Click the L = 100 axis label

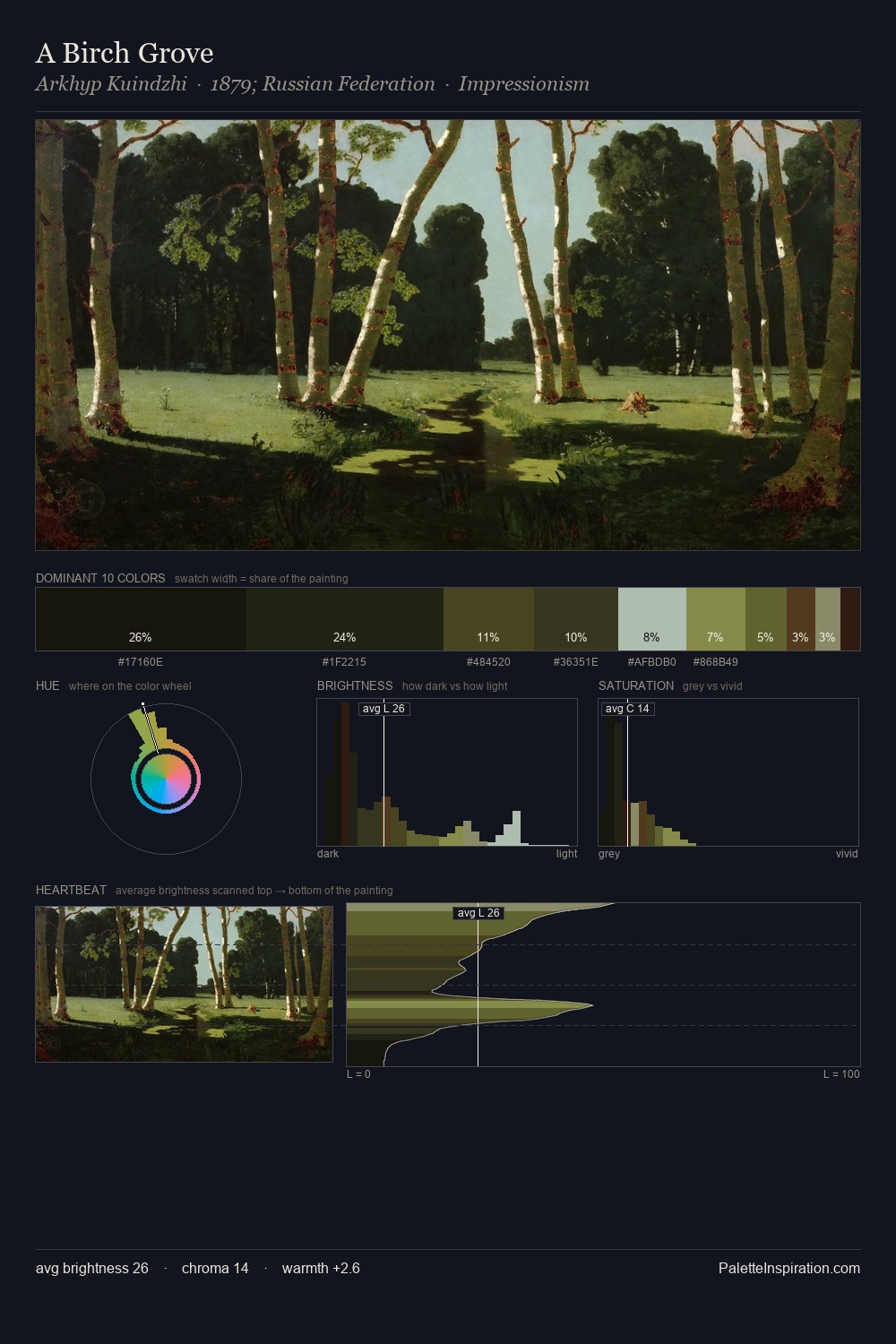point(841,1074)
